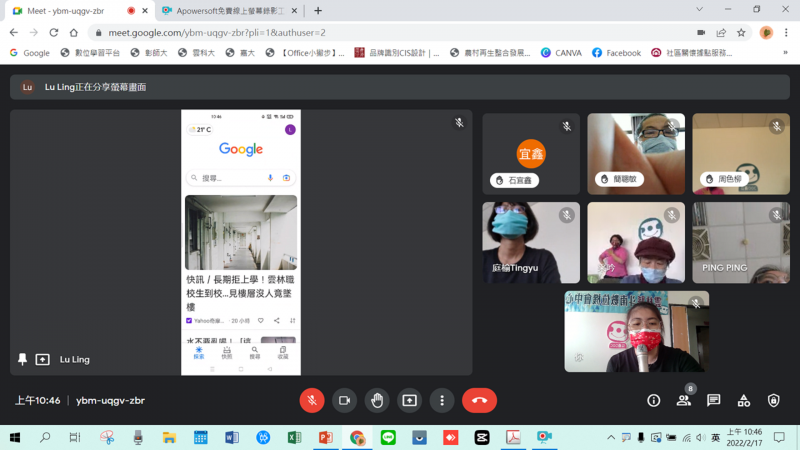
Task: Open the Chrome profile avatar
Action: pos(766,33)
